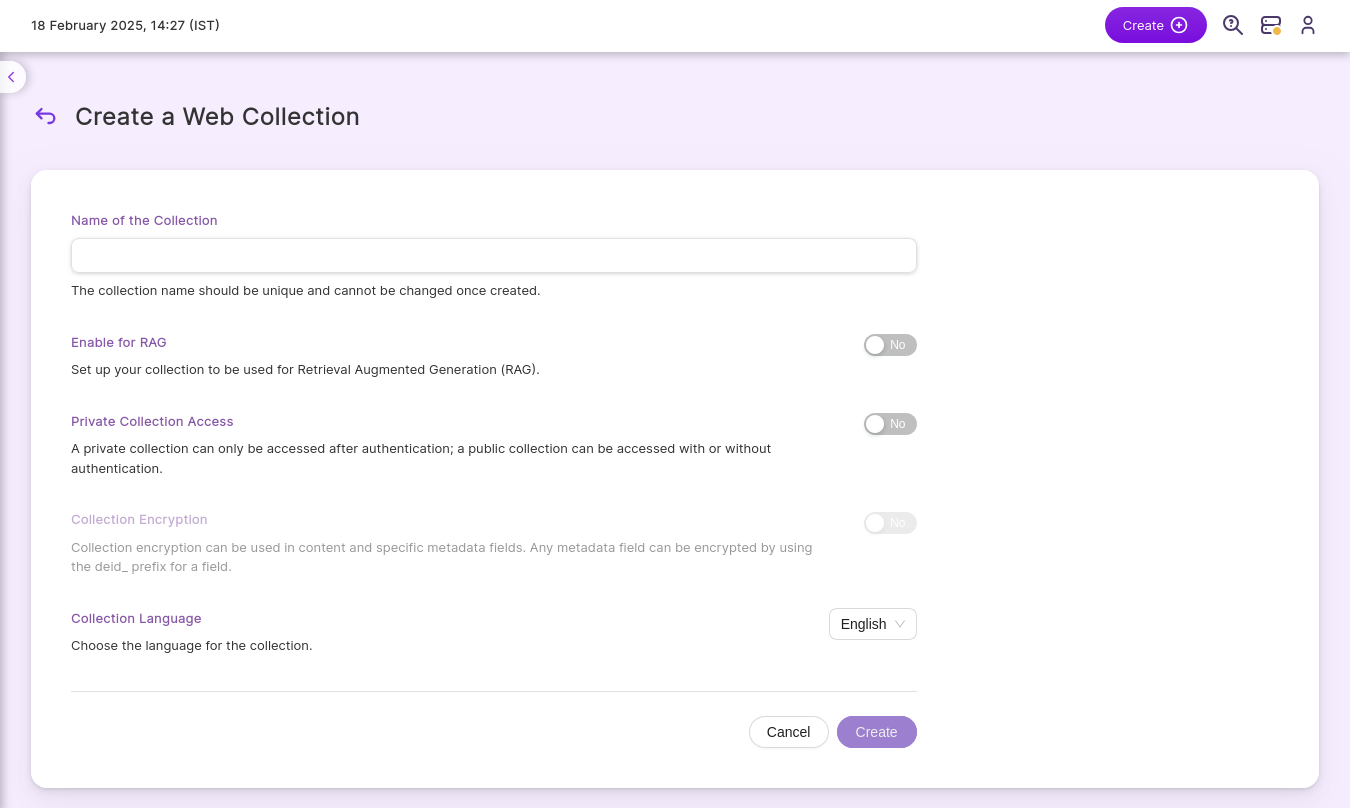Click the arrow in the language selector

(x=900, y=624)
